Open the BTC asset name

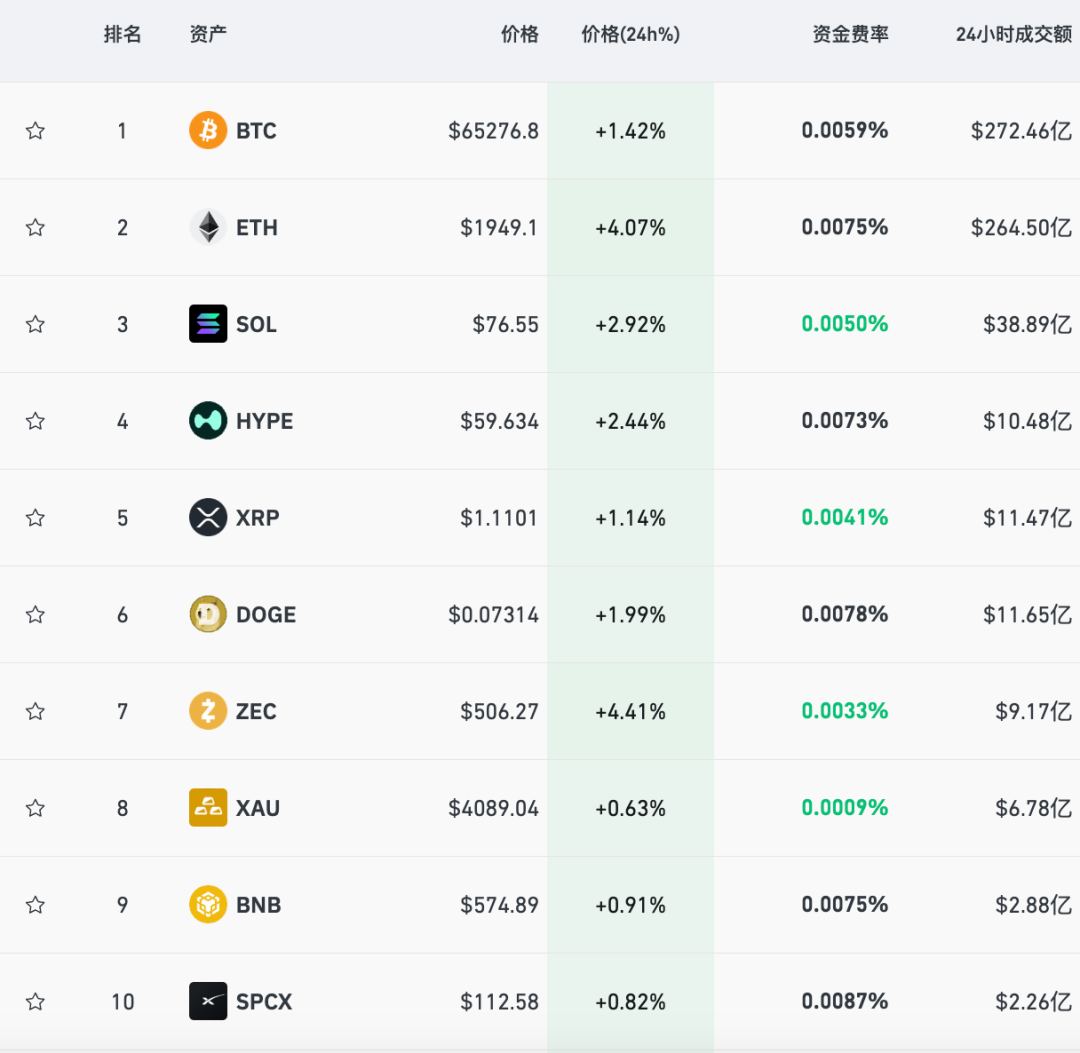click(256, 131)
